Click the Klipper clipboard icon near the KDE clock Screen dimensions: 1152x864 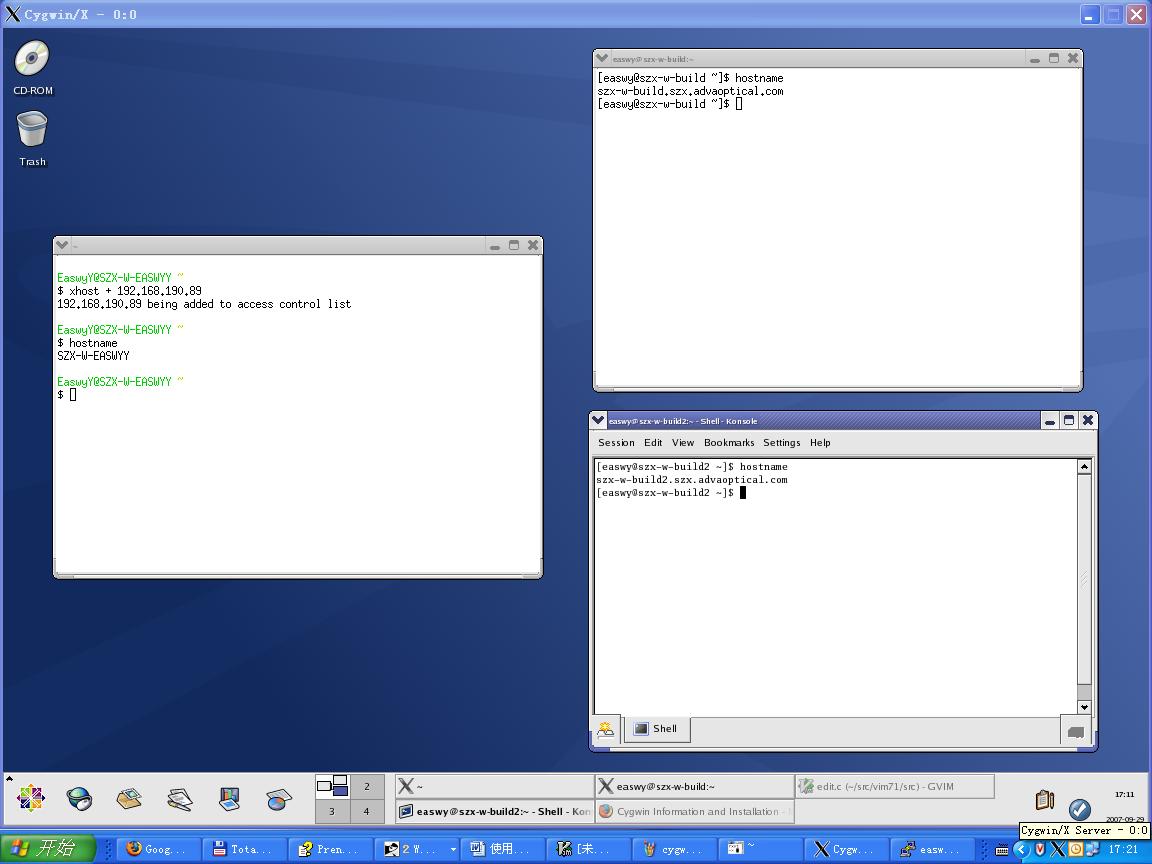[1044, 798]
